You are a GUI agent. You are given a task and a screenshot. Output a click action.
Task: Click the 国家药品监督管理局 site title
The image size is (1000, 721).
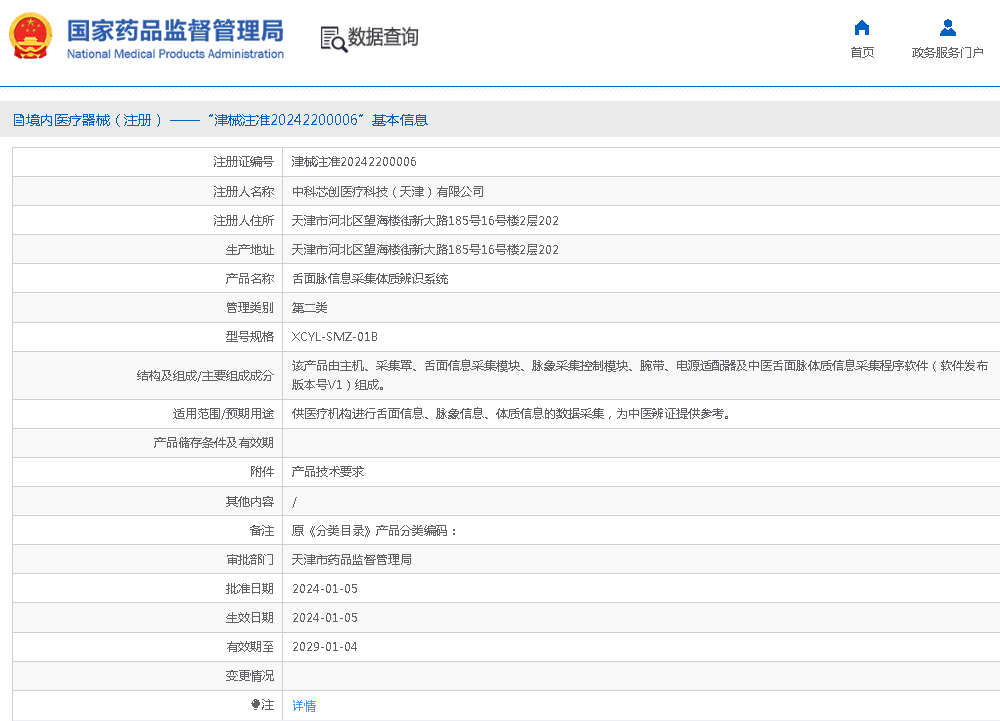[x=175, y=30]
